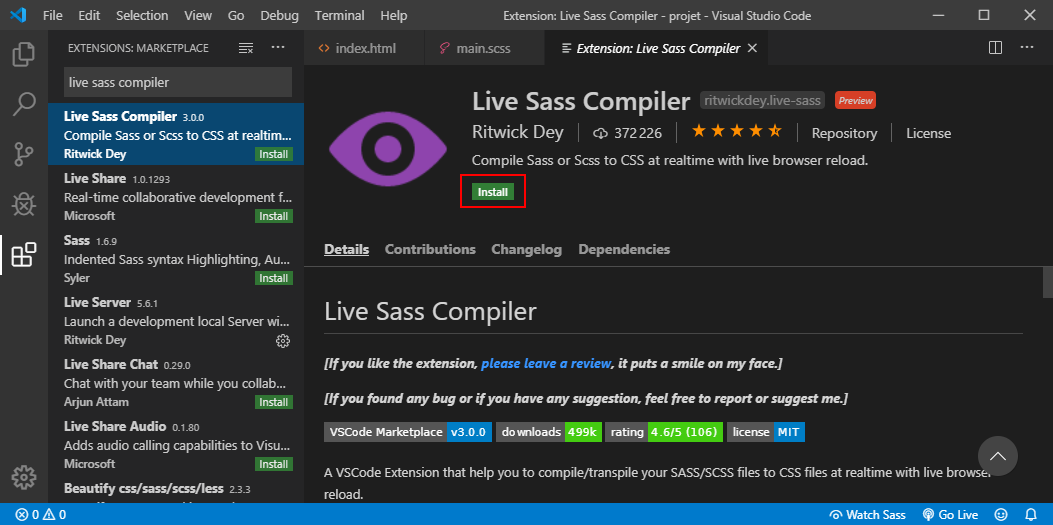Screen dimensions: 1053x525
Task: Click the VS Code logo icon
Action: click(x=18, y=15)
